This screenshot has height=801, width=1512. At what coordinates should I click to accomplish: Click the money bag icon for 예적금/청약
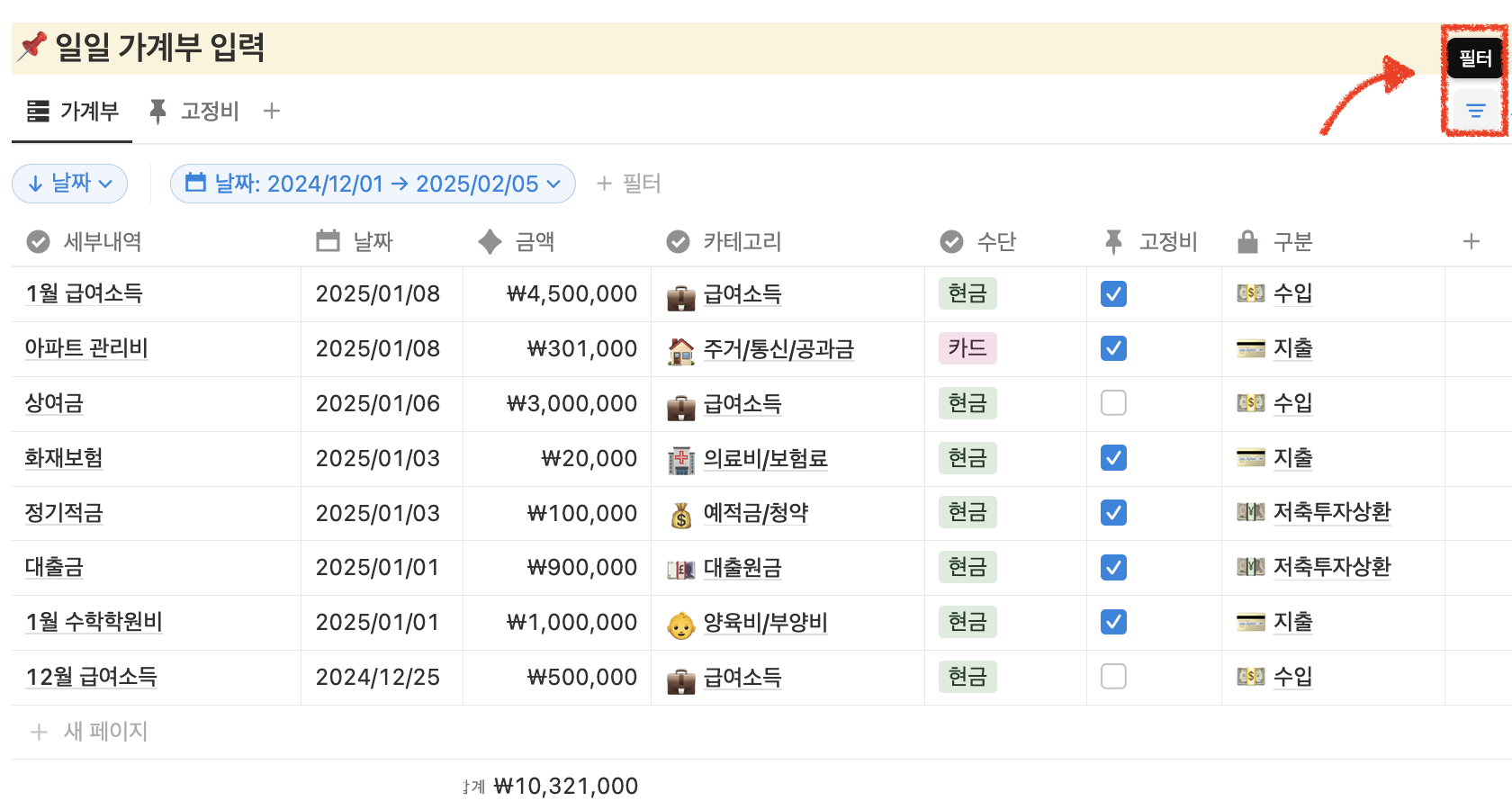point(681,516)
